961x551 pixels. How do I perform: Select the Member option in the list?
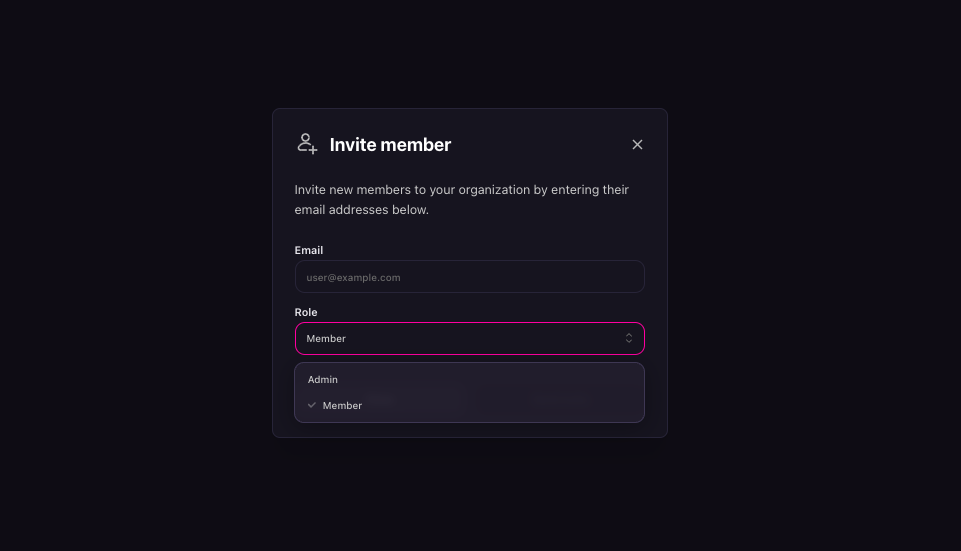tap(342, 405)
